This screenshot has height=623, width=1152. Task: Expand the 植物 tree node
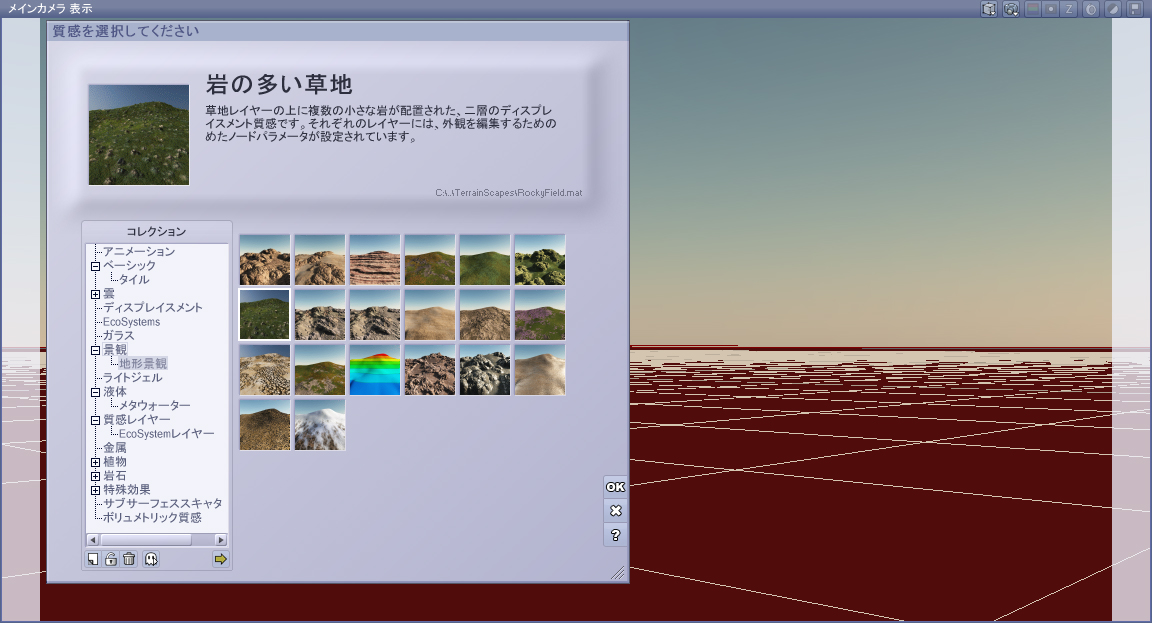[96, 462]
